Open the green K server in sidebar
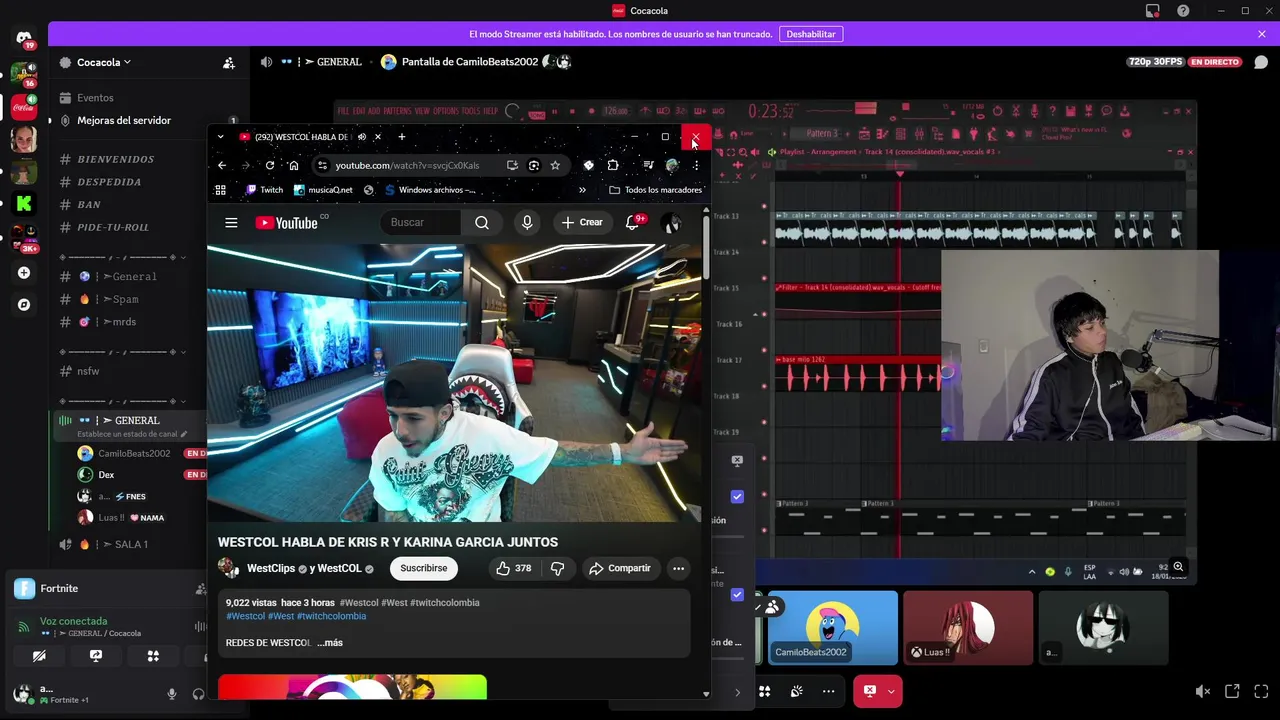 pyautogui.click(x=24, y=203)
